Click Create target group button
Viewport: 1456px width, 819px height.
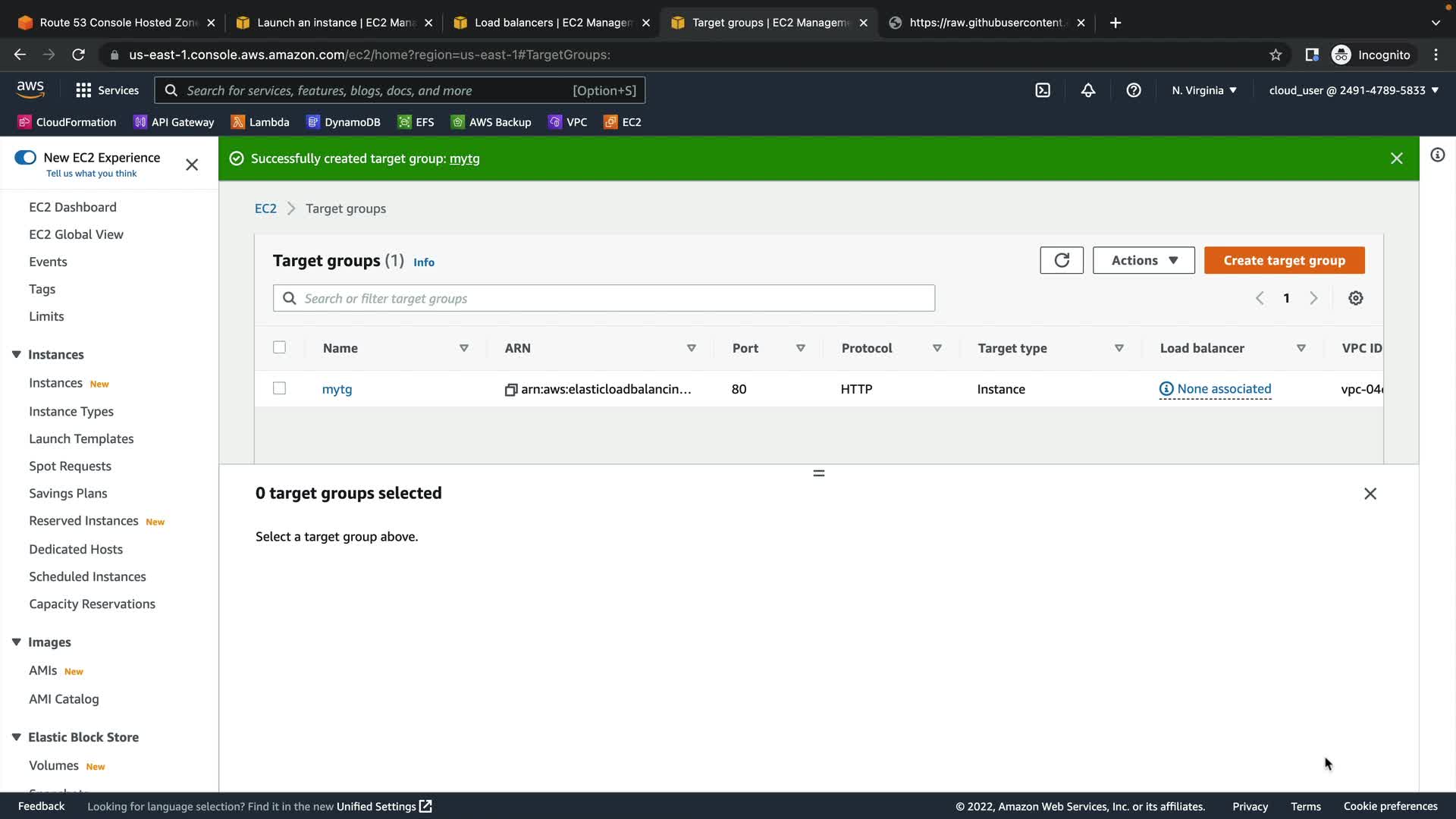coord(1284,260)
